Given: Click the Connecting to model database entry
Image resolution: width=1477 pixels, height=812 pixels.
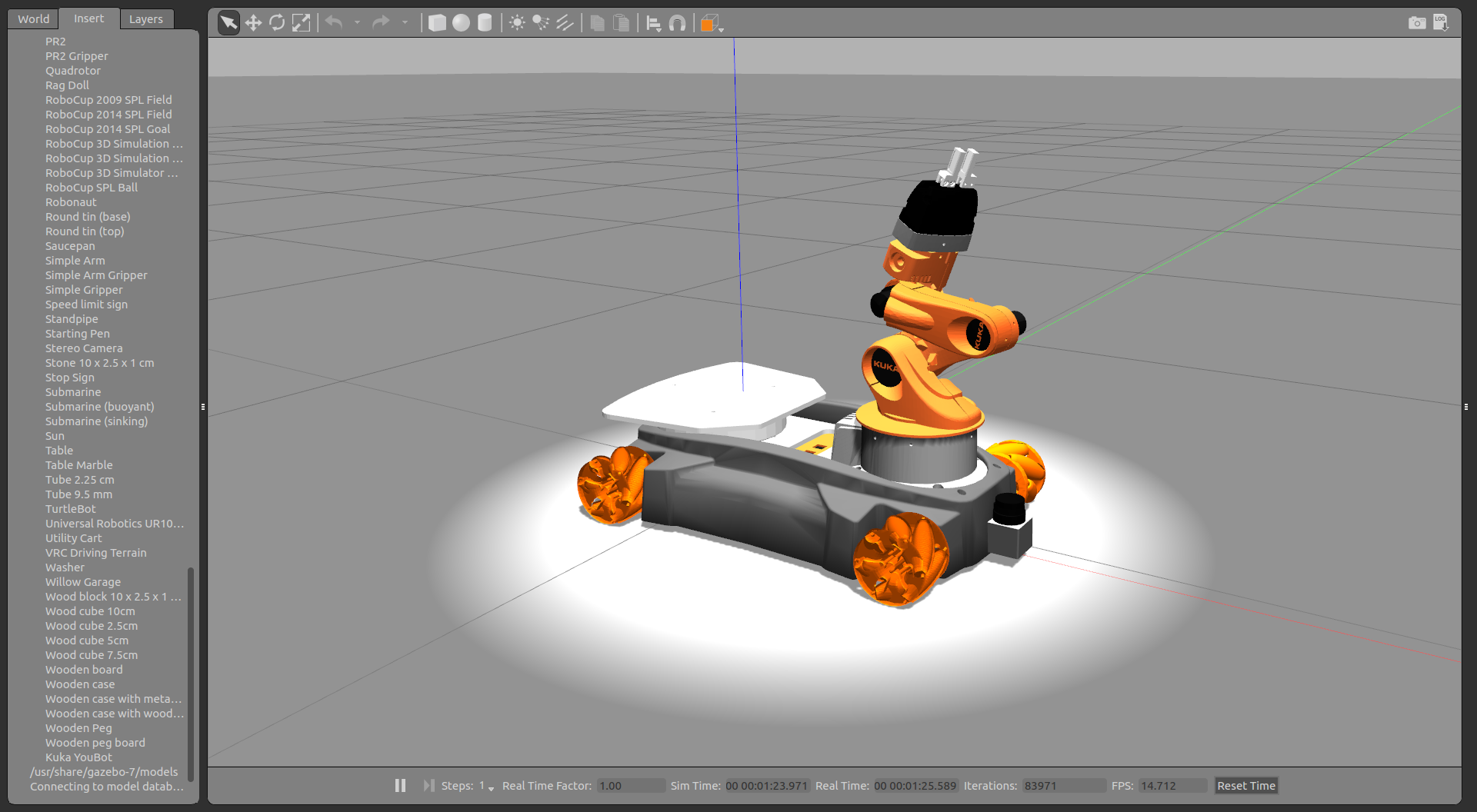Looking at the screenshot, I should point(107,787).
